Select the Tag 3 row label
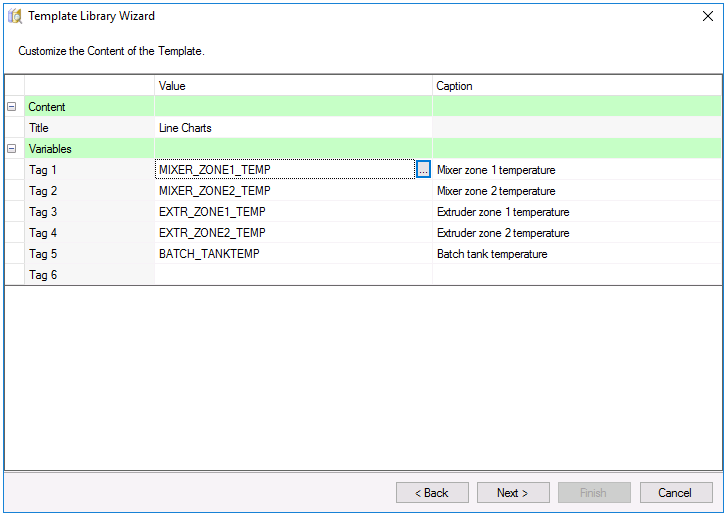Viewport: 727px width, 517px height. (89, 212)
